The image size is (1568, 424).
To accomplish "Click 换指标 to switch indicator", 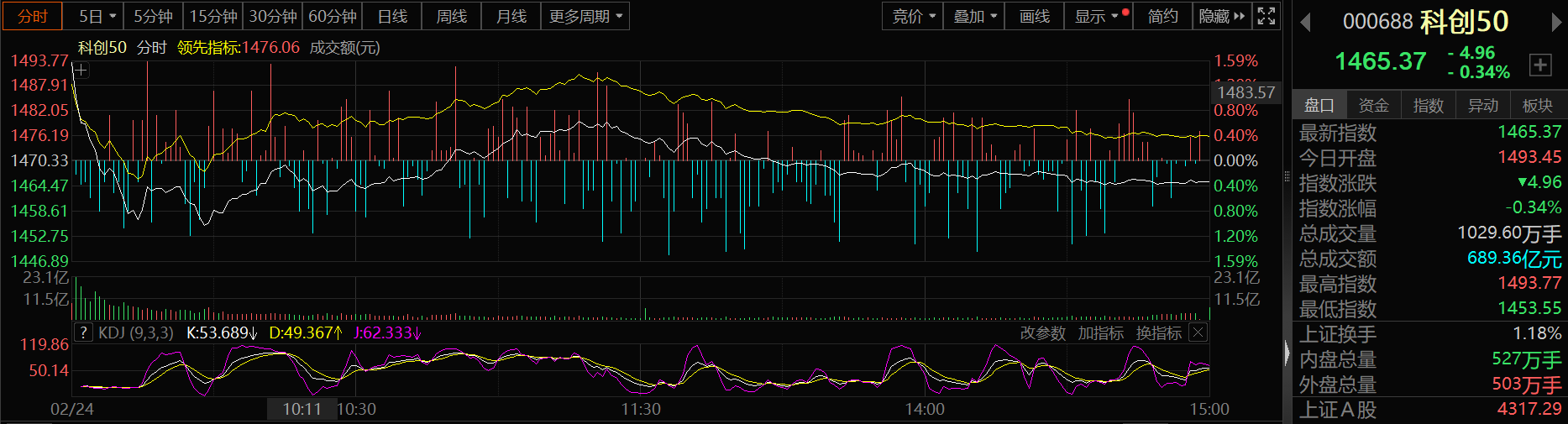I will (1158, 333).
